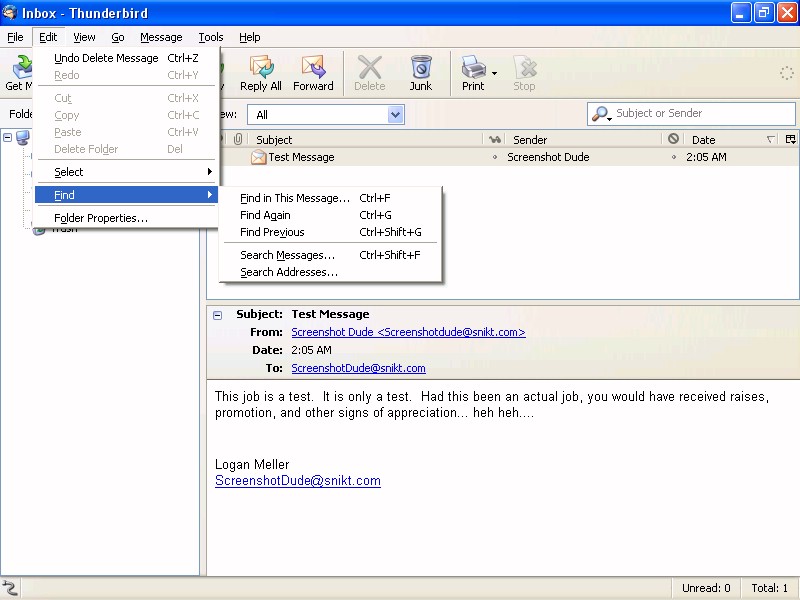Click the 2:05 AM date cell

click(706, 157)
